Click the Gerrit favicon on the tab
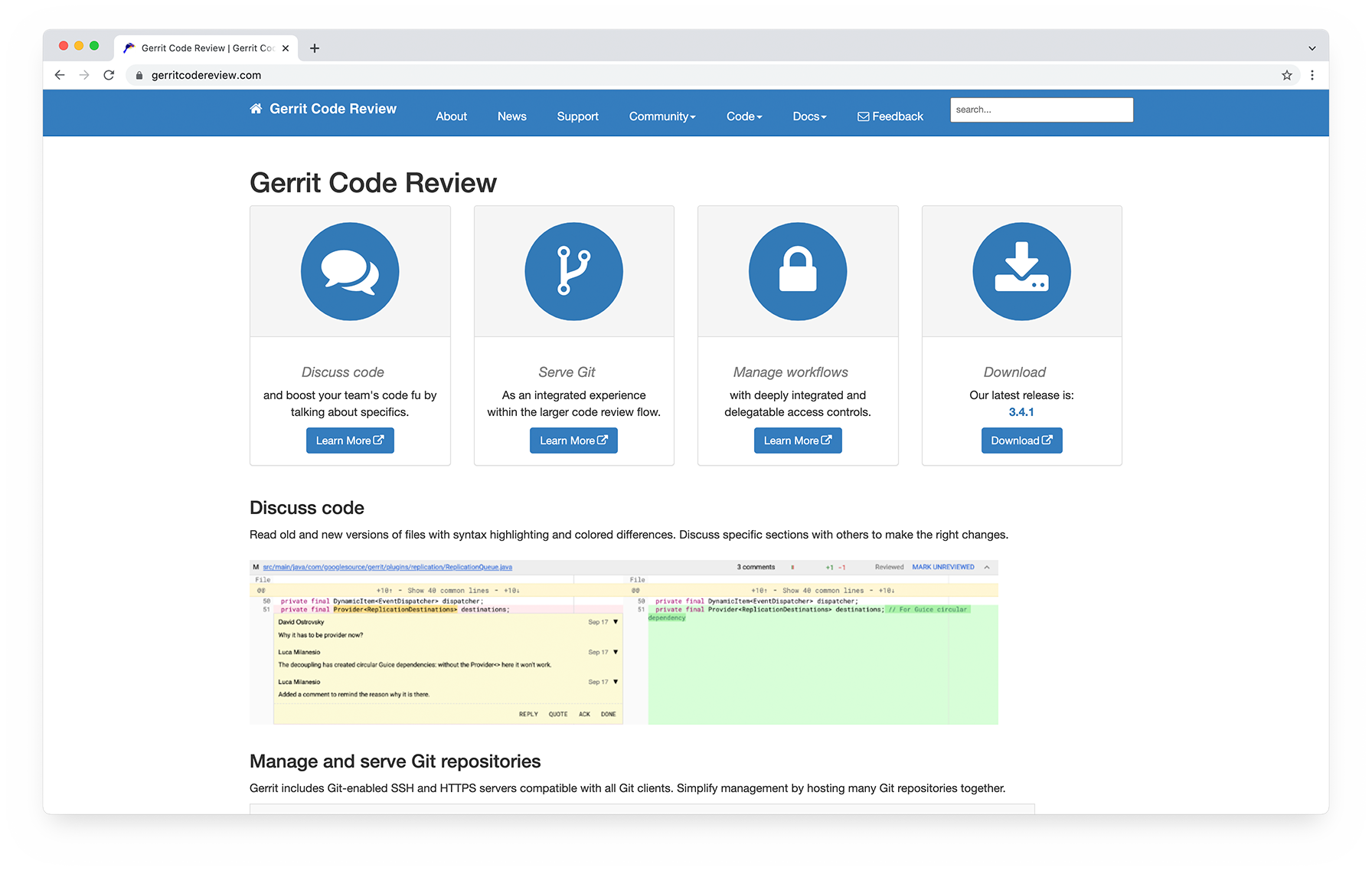The height and width of the screenshot is (871, 1372). [129, 48]
